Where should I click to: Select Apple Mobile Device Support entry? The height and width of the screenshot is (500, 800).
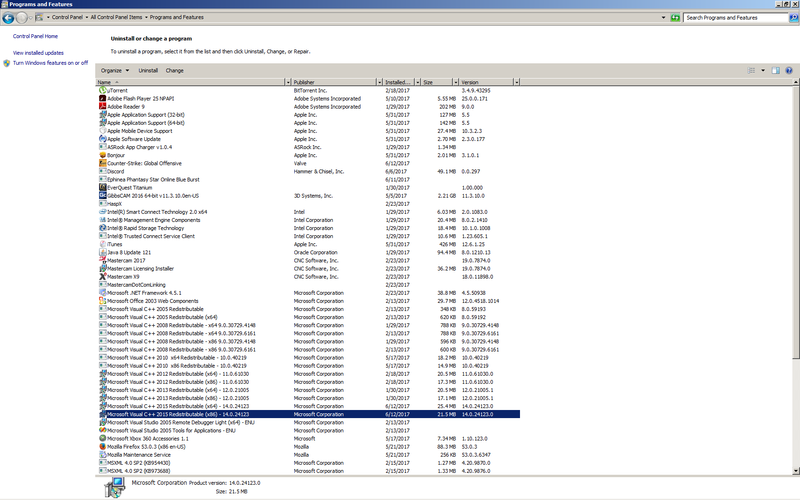[x=309, y=131]
